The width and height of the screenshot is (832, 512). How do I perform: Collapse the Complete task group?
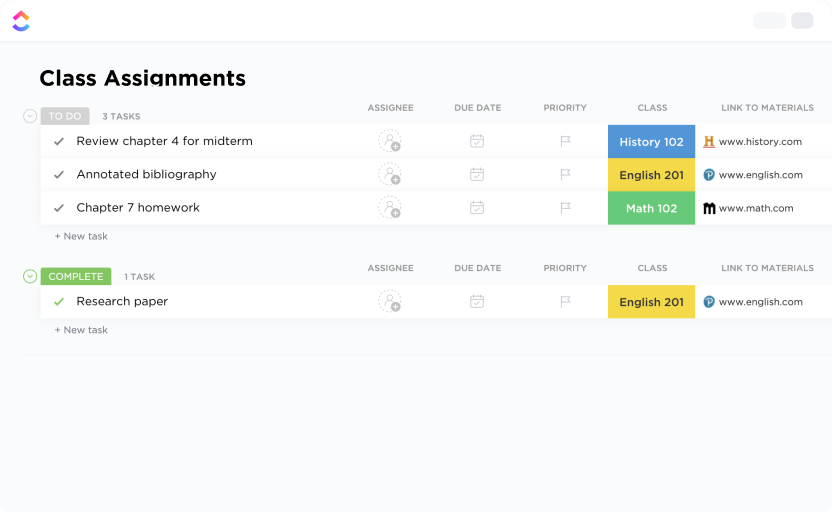click(x=30, y=276)
